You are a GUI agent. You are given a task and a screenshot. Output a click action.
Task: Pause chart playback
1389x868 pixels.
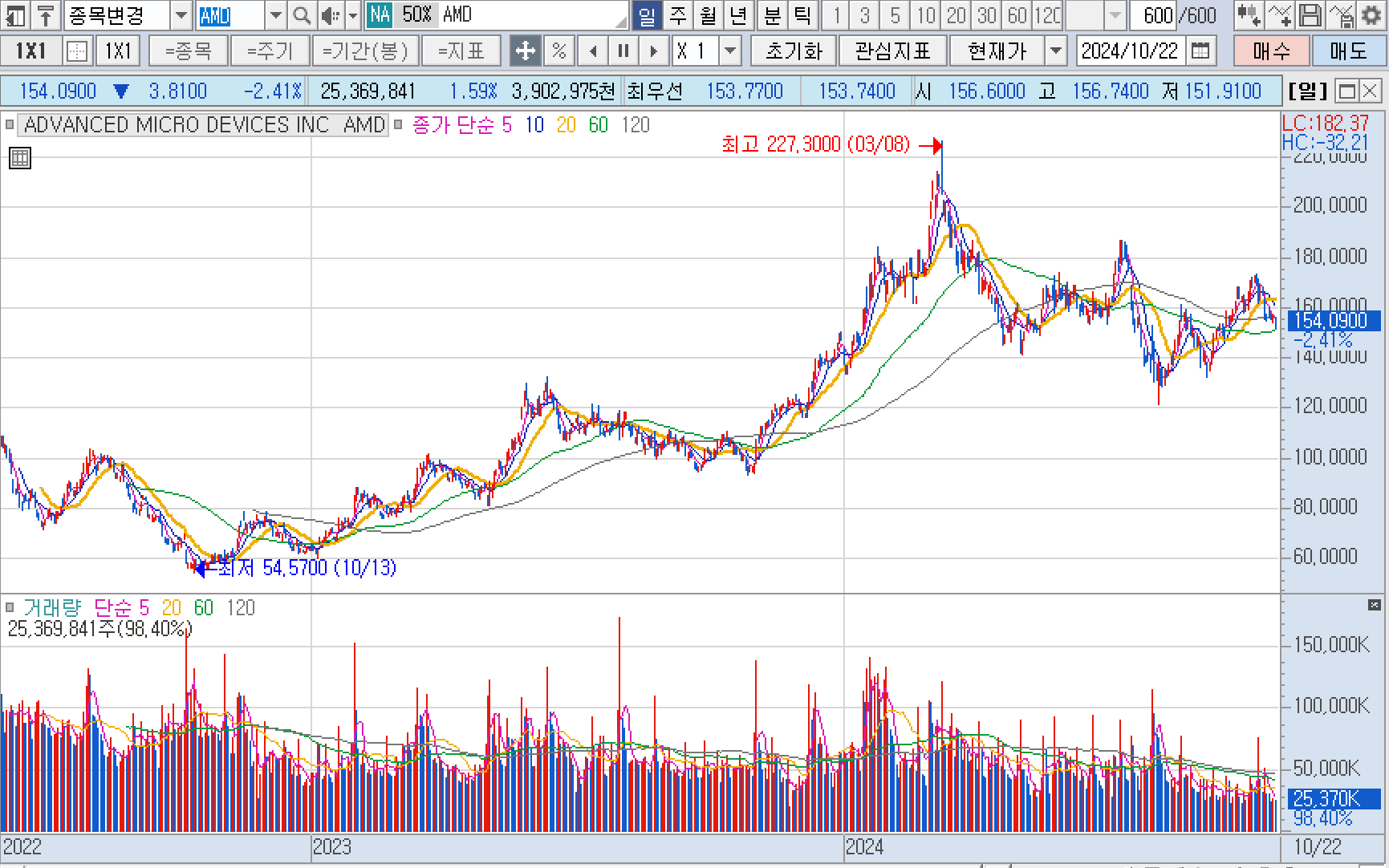tap(623, 51)
